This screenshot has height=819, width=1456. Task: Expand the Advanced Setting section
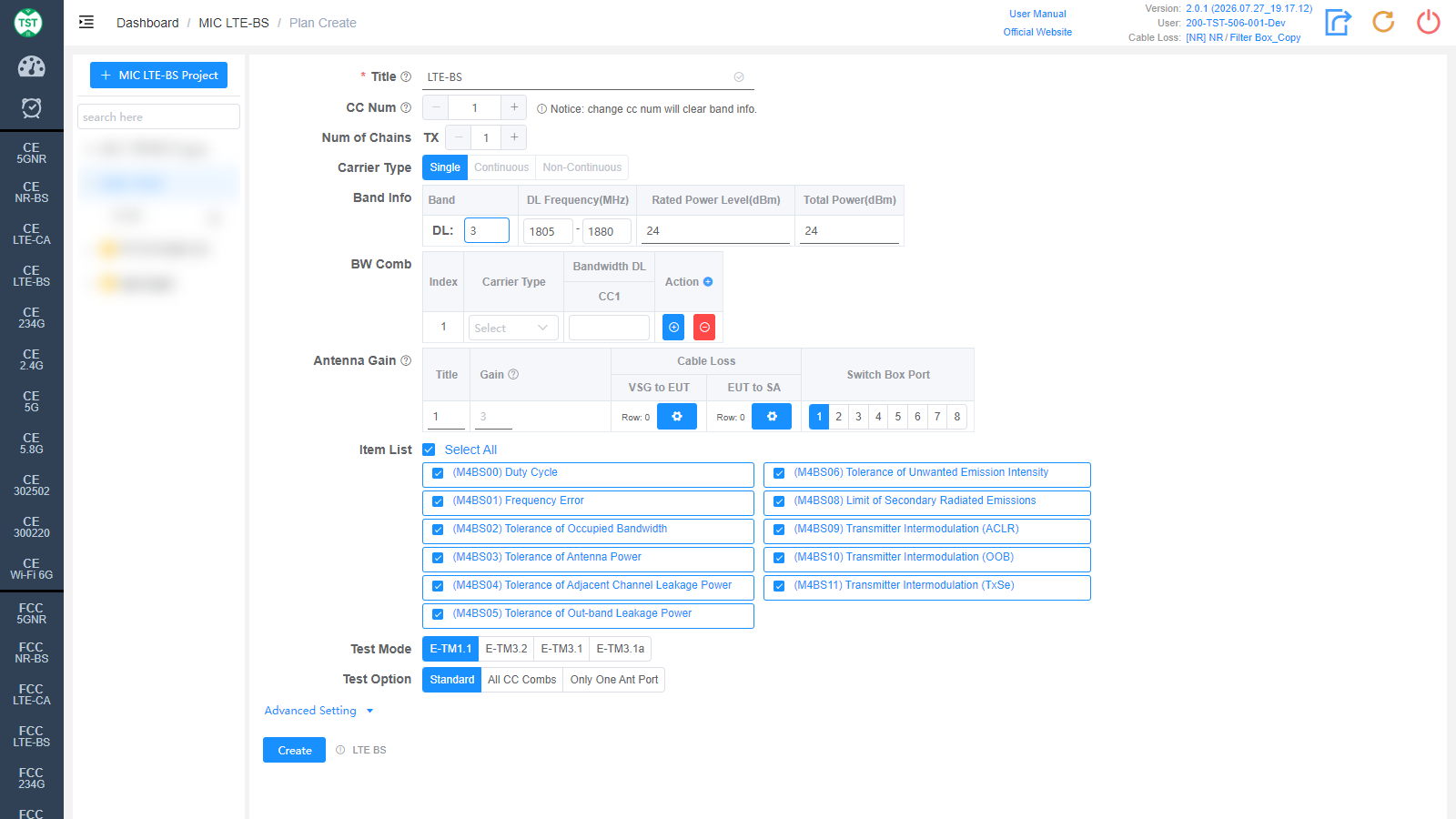coord(318,711)
